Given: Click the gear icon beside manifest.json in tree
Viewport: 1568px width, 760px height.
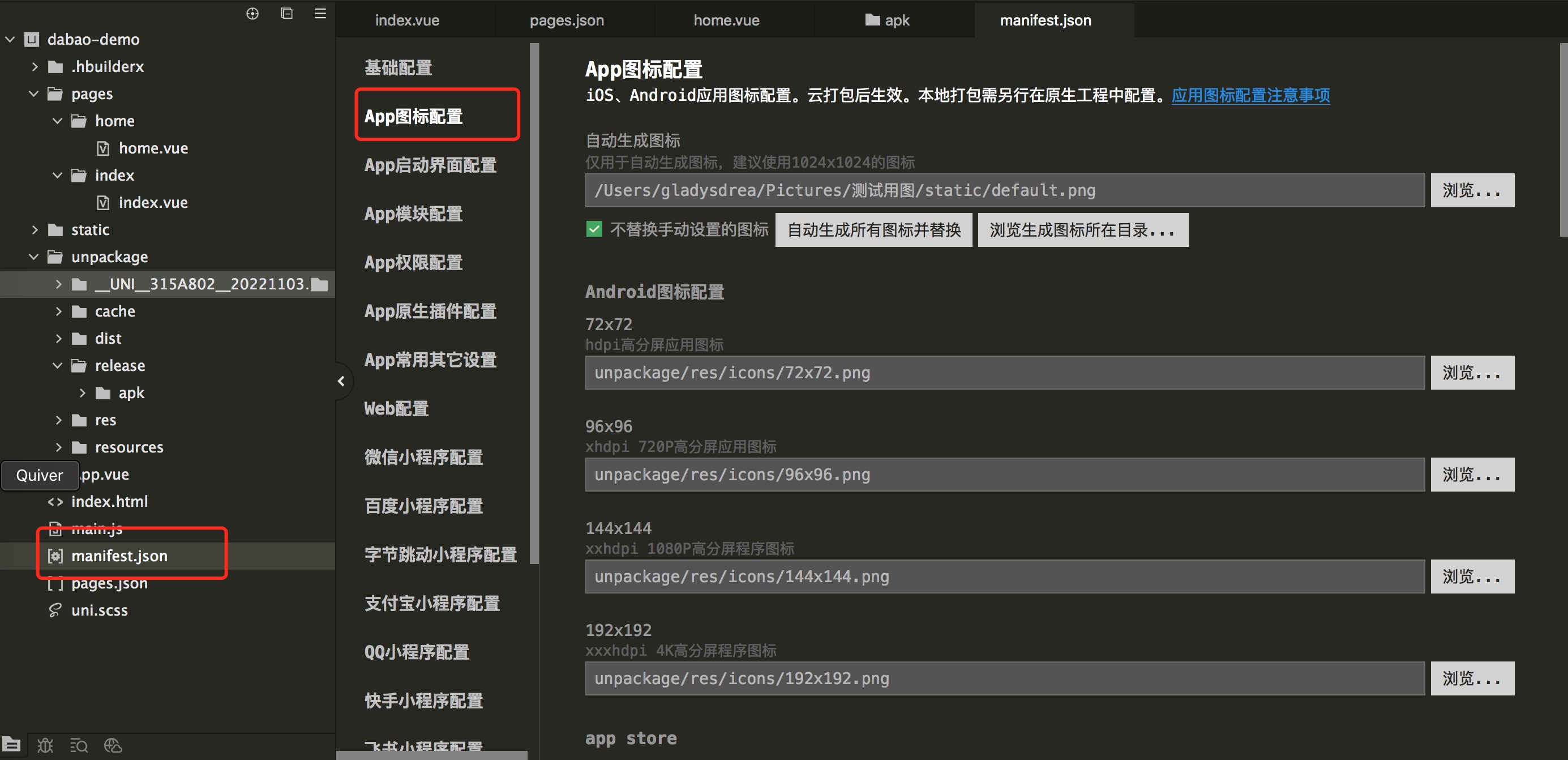Looking at the screenshot, I should click(55, 556).
